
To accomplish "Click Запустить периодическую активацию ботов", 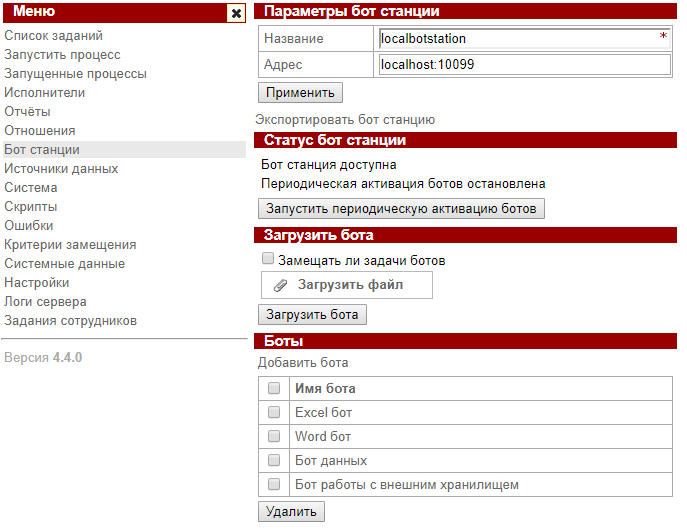I will 401,208.
